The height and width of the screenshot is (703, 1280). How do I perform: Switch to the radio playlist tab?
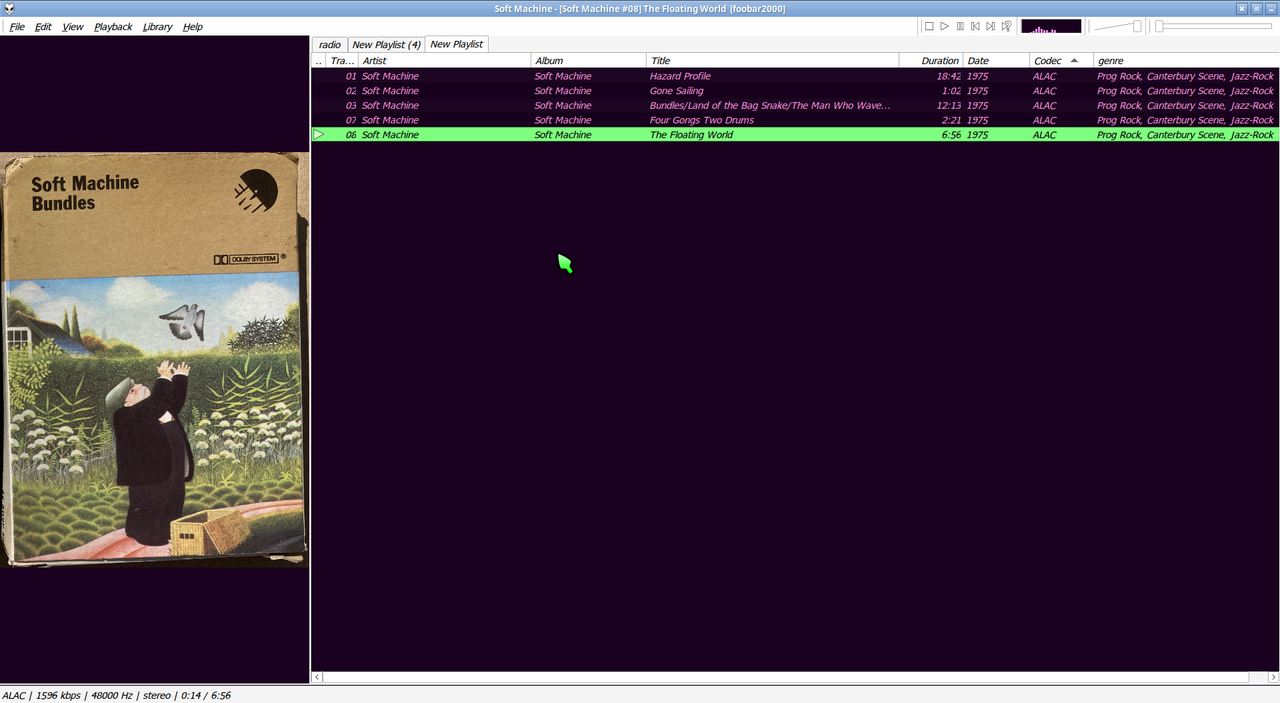(x=330, y=45)
